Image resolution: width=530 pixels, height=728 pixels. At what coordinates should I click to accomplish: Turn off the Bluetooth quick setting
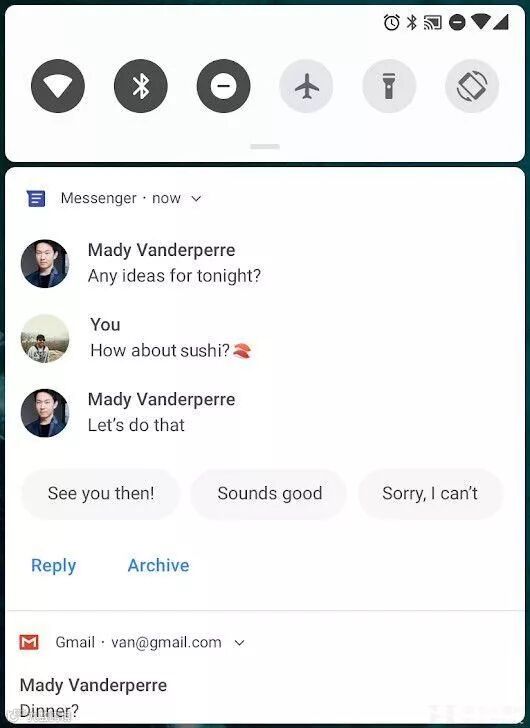pos(141,86)
